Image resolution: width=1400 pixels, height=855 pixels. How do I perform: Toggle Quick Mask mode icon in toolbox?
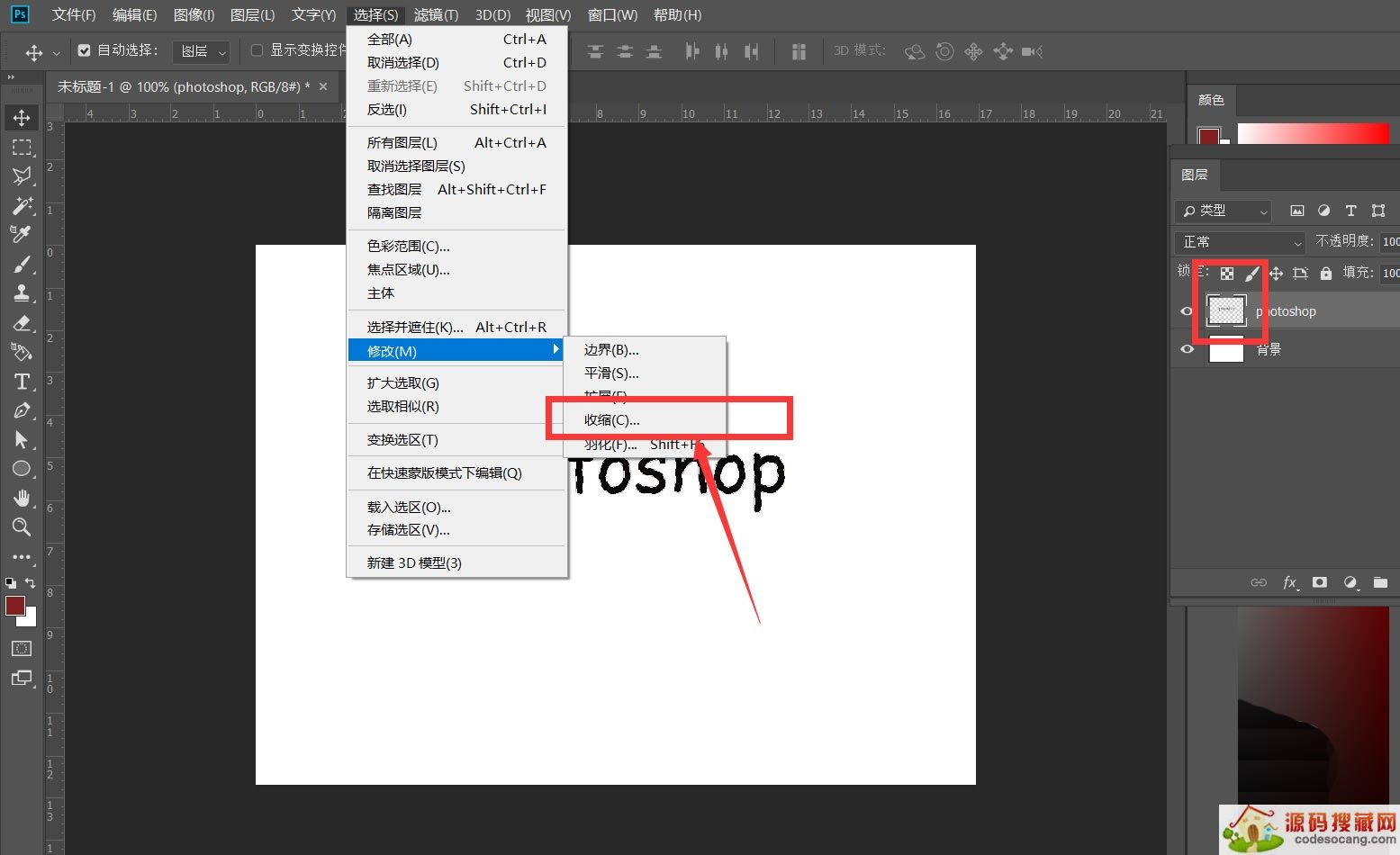[x=22, y=649]
